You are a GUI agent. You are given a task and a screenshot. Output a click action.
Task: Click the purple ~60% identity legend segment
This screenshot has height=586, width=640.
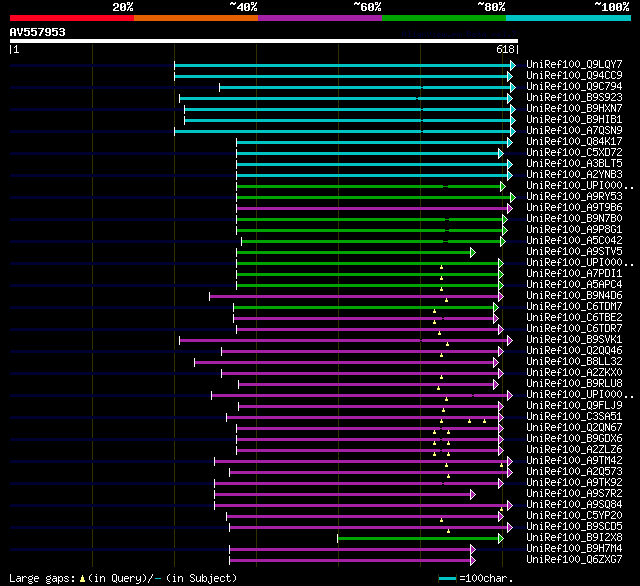[x=320, y=18]
